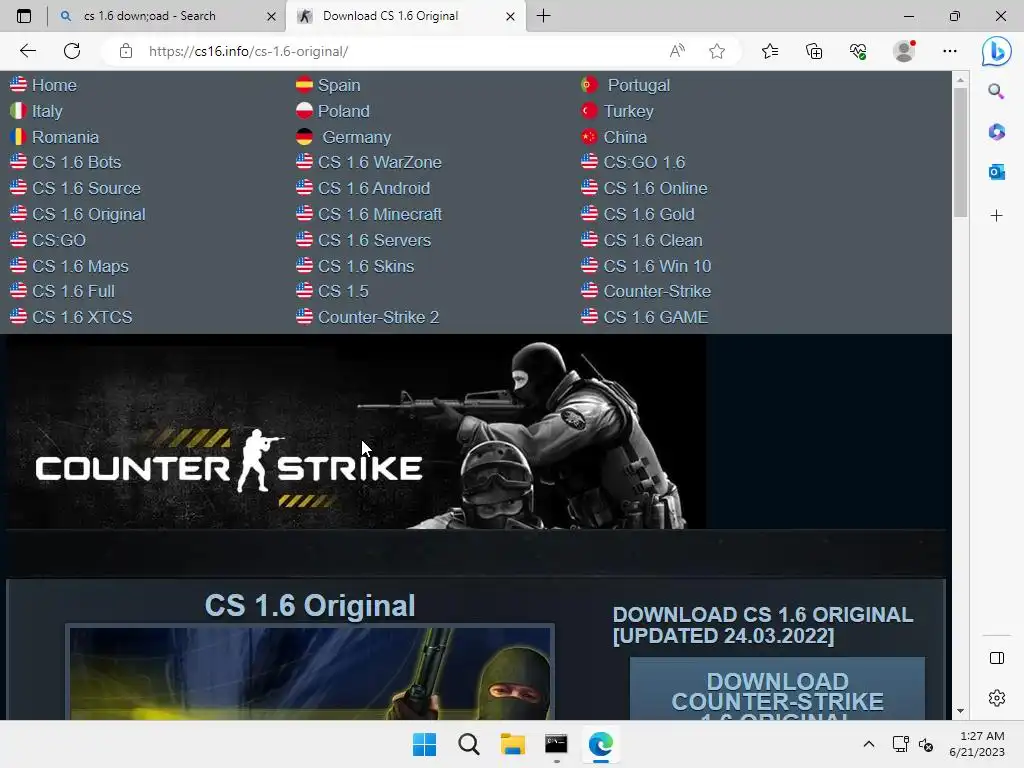Click the Counter Strike banner image
Viewport: 1024px width, 768px height.
357,432
